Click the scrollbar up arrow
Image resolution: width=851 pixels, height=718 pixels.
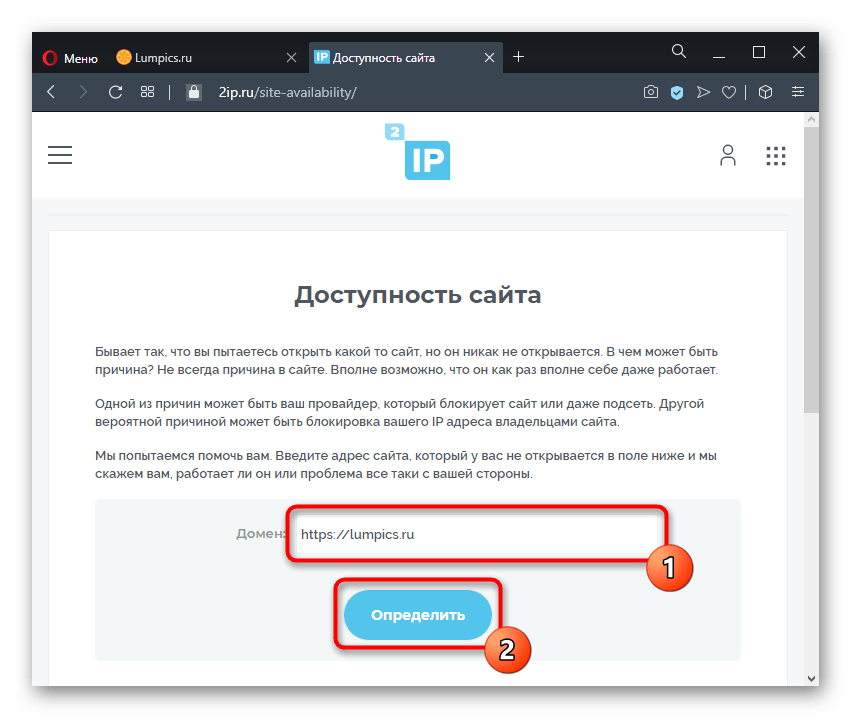(x=811, y=119)
